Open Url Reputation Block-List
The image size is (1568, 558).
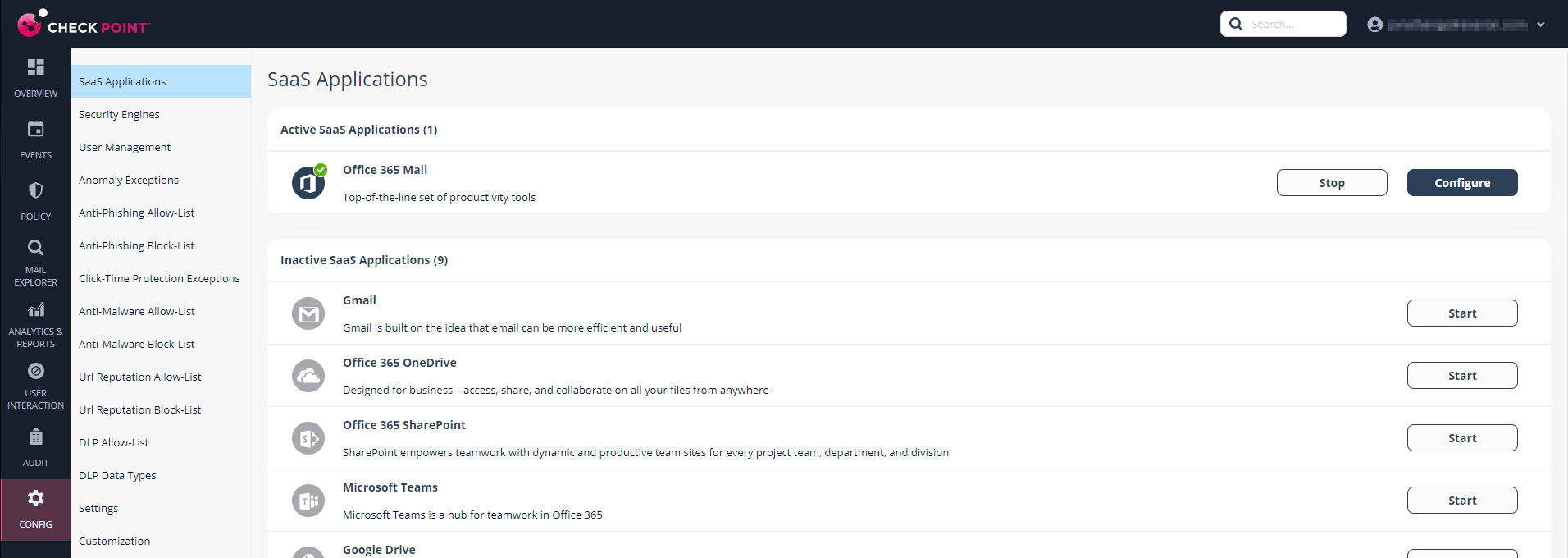161,409
